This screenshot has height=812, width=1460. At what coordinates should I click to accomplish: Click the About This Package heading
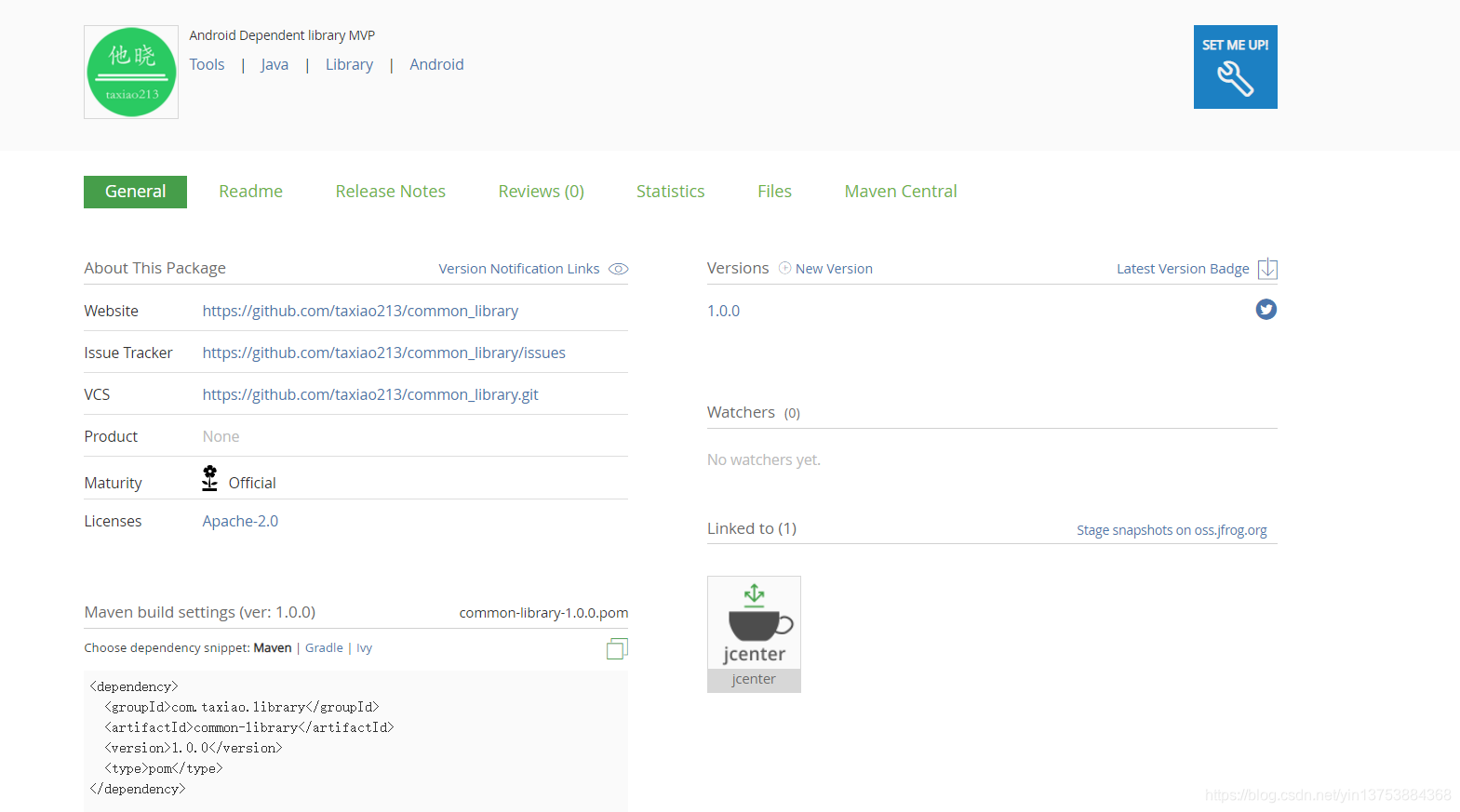[155, 268]
